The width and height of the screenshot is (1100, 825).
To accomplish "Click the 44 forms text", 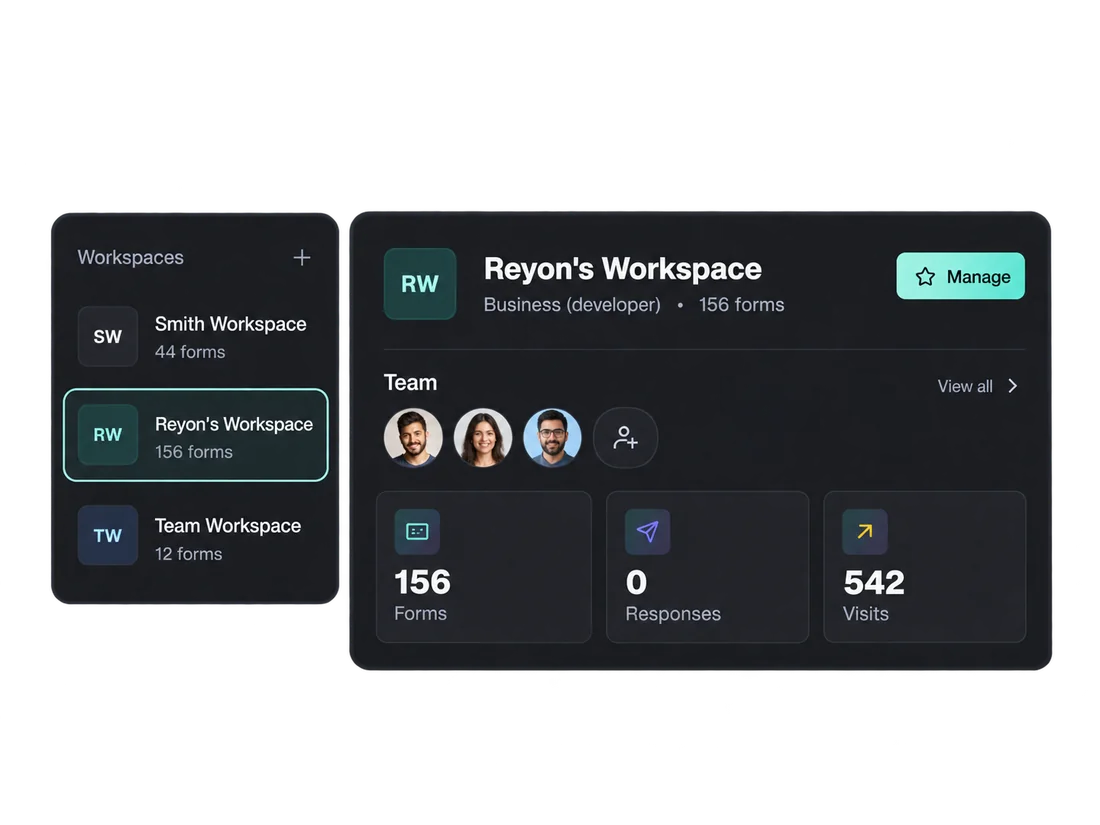I will tap(190, 352).
